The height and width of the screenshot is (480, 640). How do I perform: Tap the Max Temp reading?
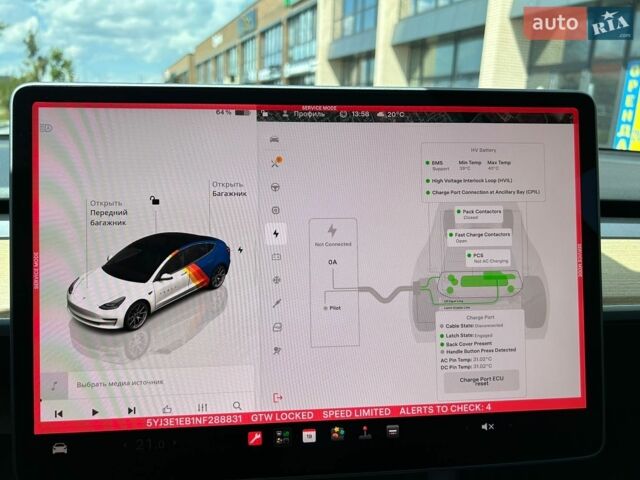click(x=499, y=165)
